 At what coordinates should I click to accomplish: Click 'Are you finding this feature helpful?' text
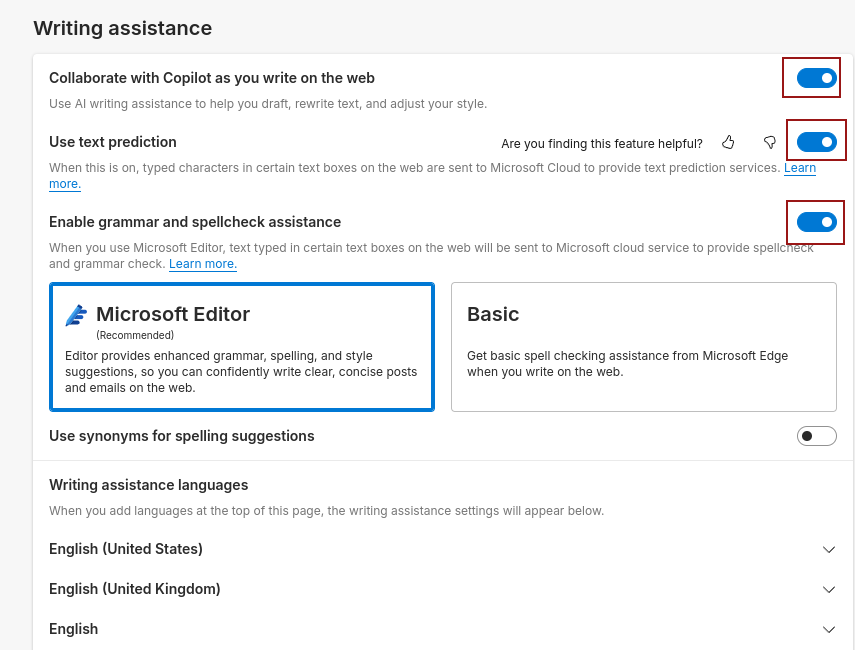point(602,143)
